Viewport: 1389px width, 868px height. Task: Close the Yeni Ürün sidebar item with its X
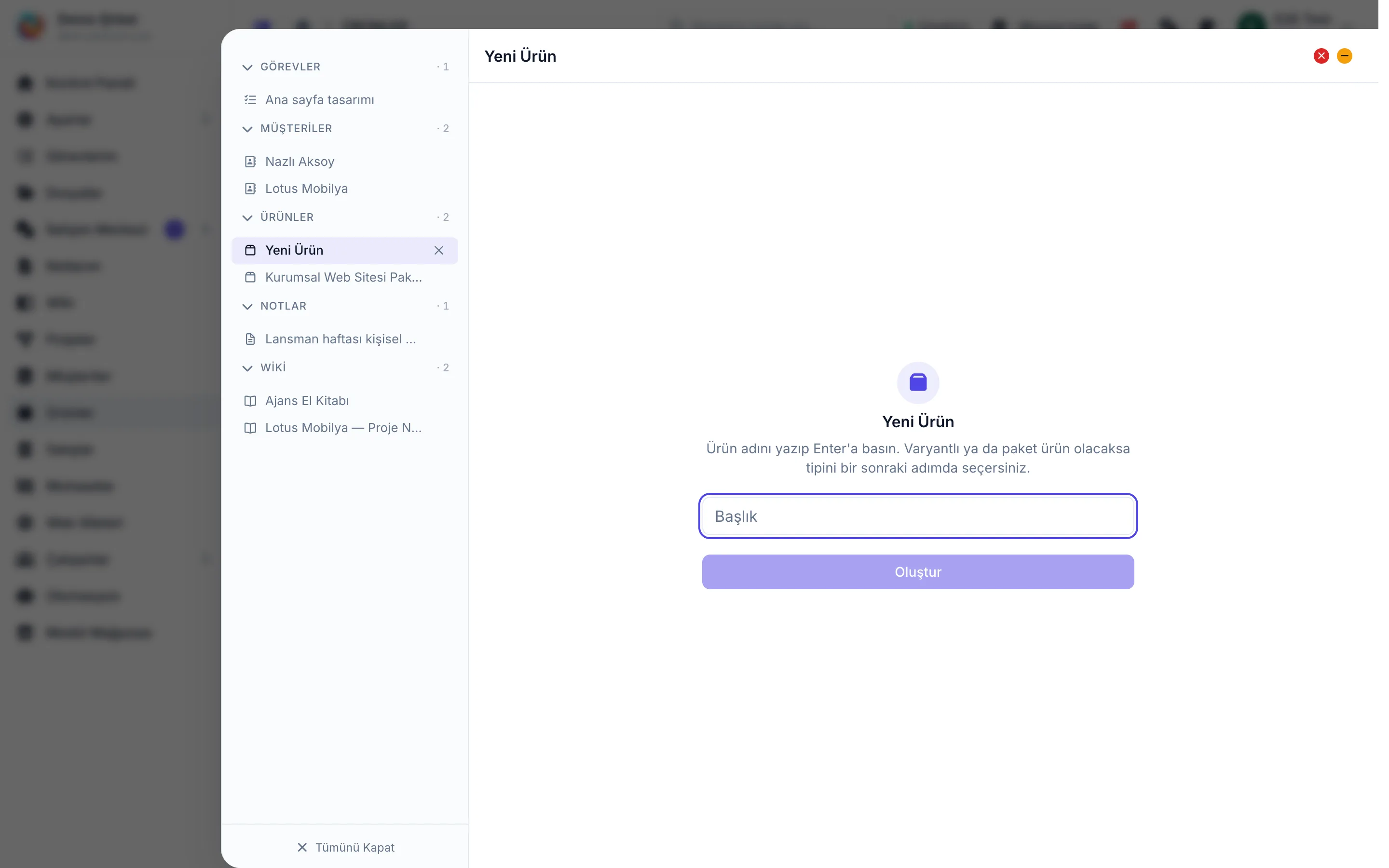point(438,250)
